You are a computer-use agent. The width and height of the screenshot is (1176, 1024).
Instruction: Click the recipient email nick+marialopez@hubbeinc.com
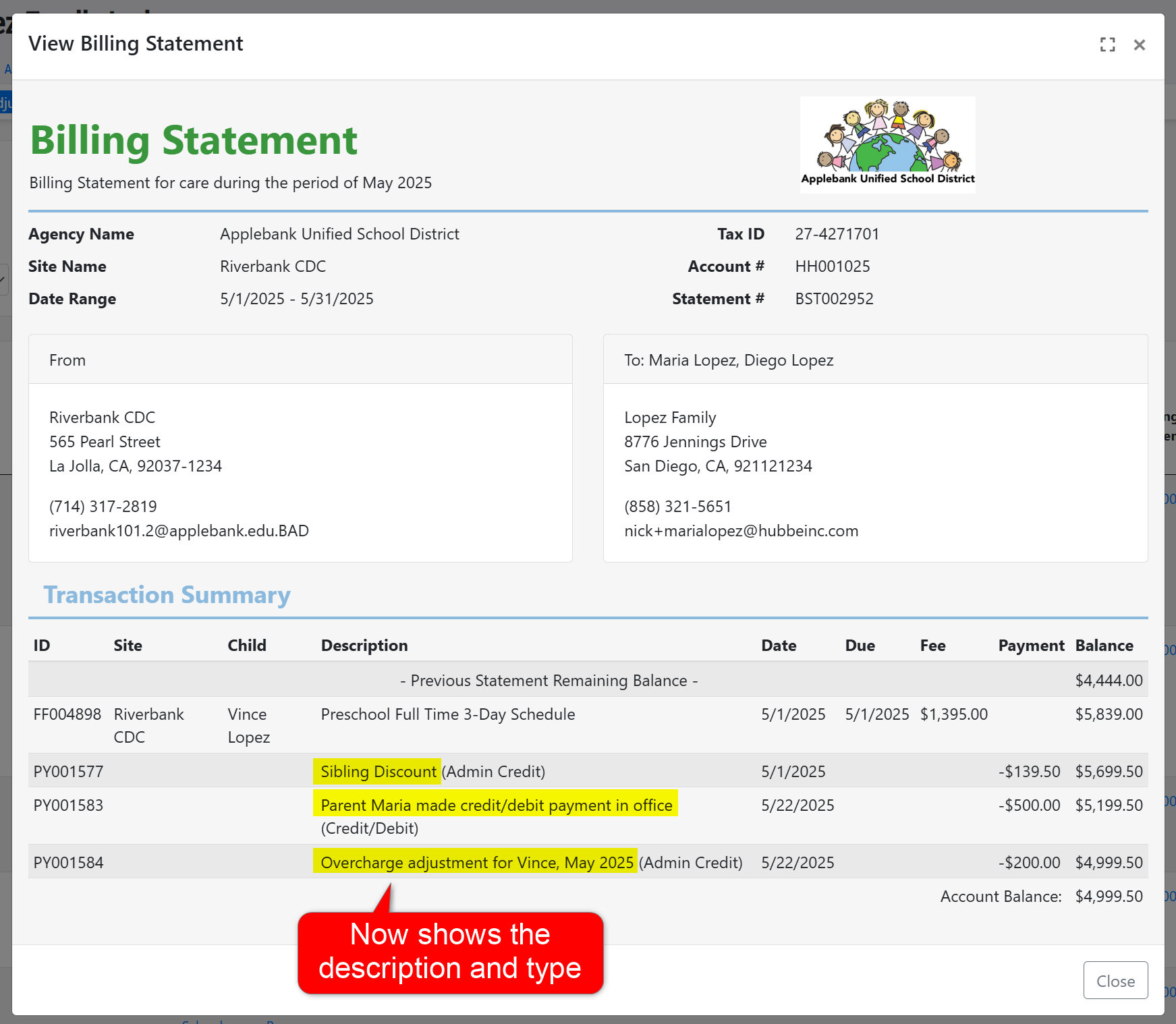(741, 531)
